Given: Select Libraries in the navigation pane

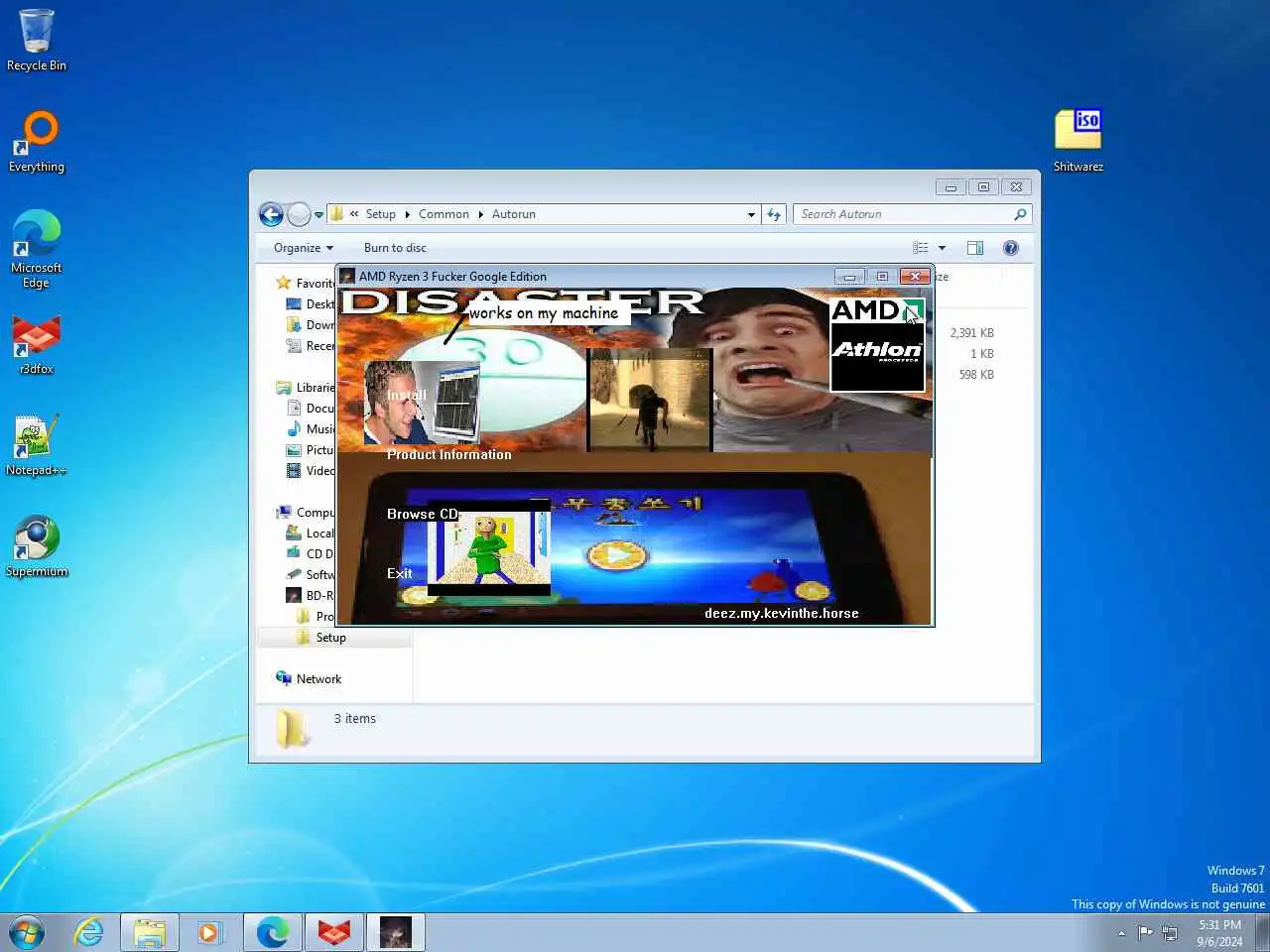Looking at the screenshot, I should pyautogui.click(x=305, y=387).
